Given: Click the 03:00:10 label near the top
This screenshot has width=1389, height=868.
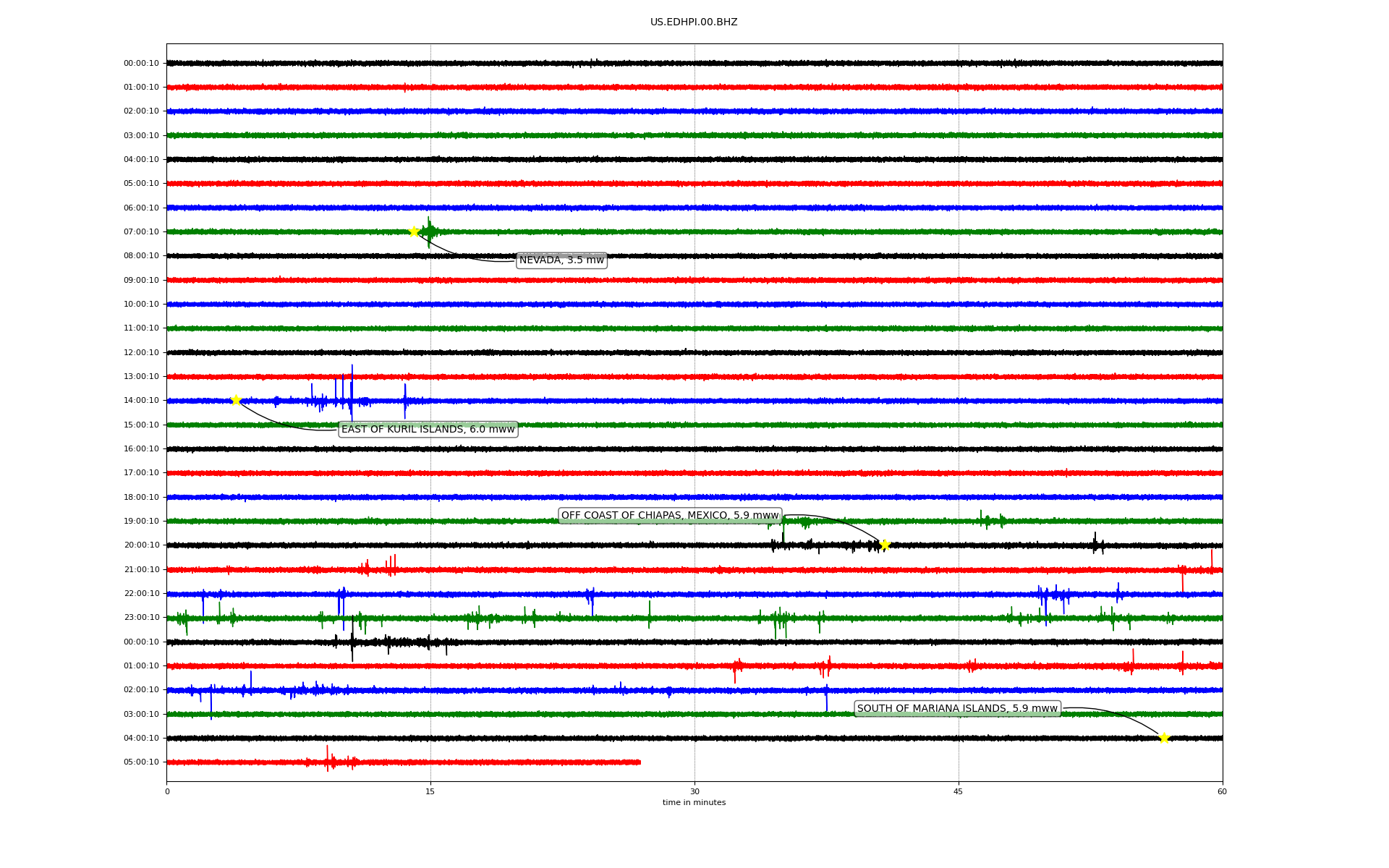Looking at the screenshot, I should pos(141,135).
